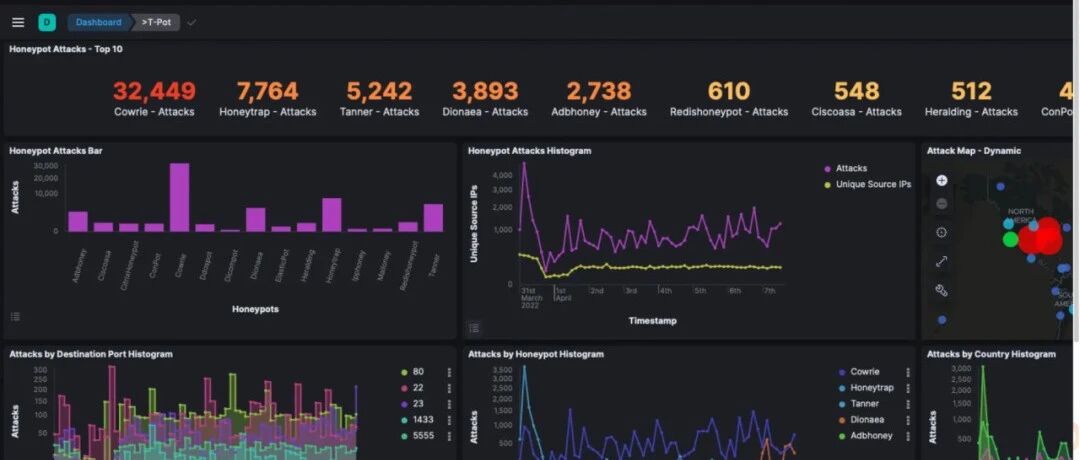This screenshot has width=1080, height=460.
Task: Toggle port 1433 series label in legend
Action: coord(423,420)
